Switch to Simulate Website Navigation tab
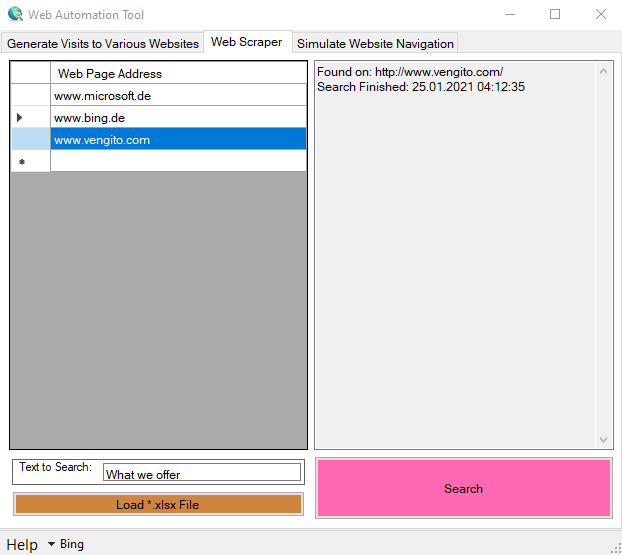622x555 pixels. coord(375,43)
